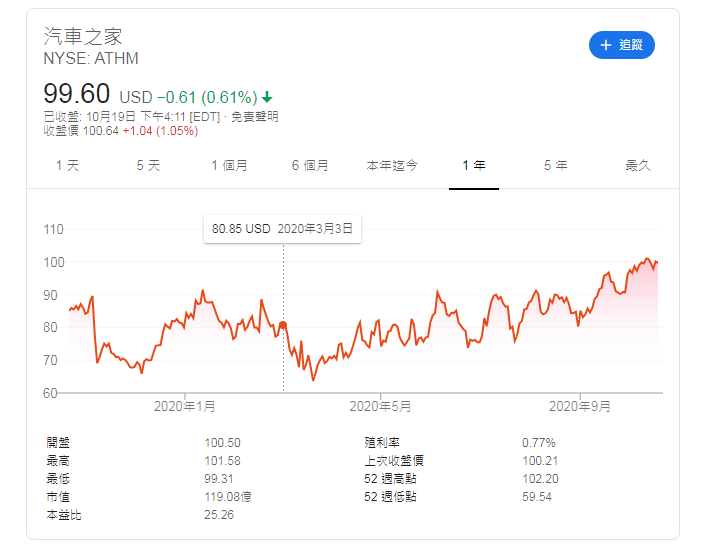Viewport: 702px width, 554px height.
Task: Select the 汽車之家 company title
Action: pos(83,36)
